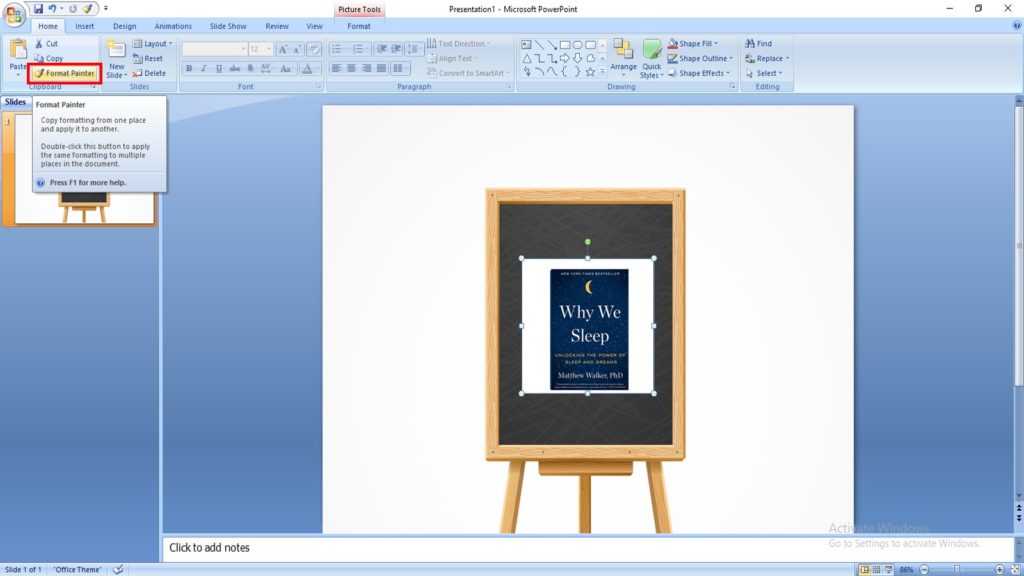Expand Shape Effects options
The width and height of the screenshot is (1024, 576).
699,73
